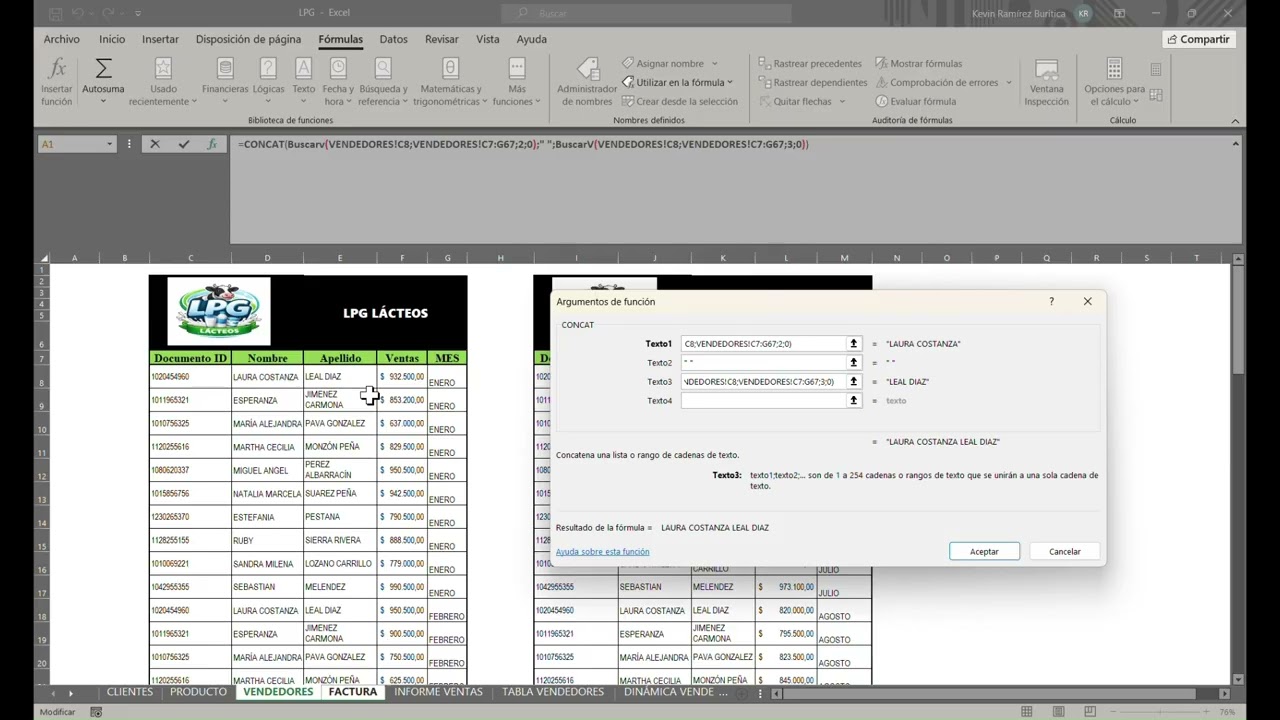Click in the Texto1 input field
Viewport: 1280px width, 720px height.
click(763, 344)
